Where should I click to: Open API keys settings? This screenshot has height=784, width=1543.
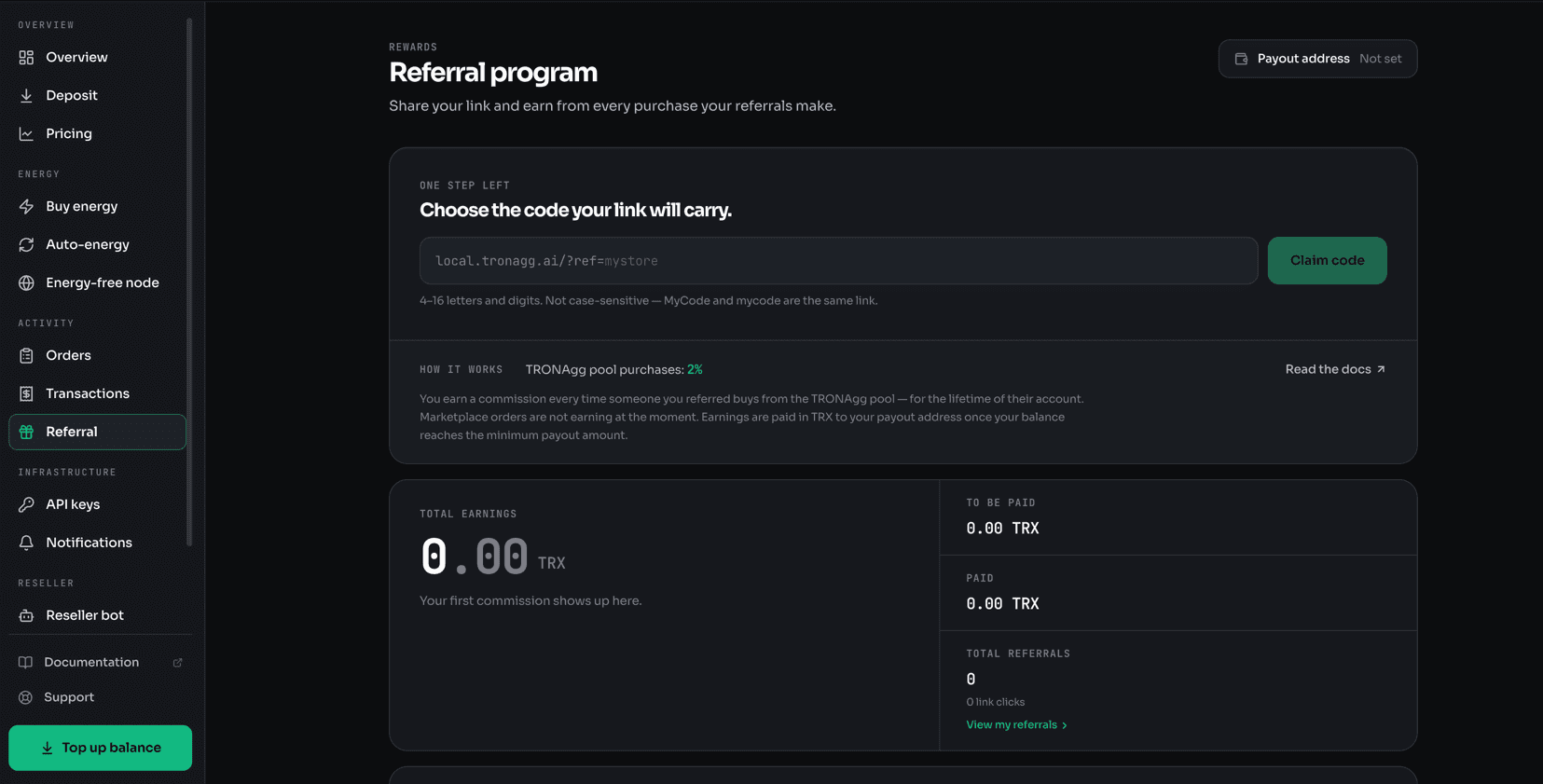[97, 505]
